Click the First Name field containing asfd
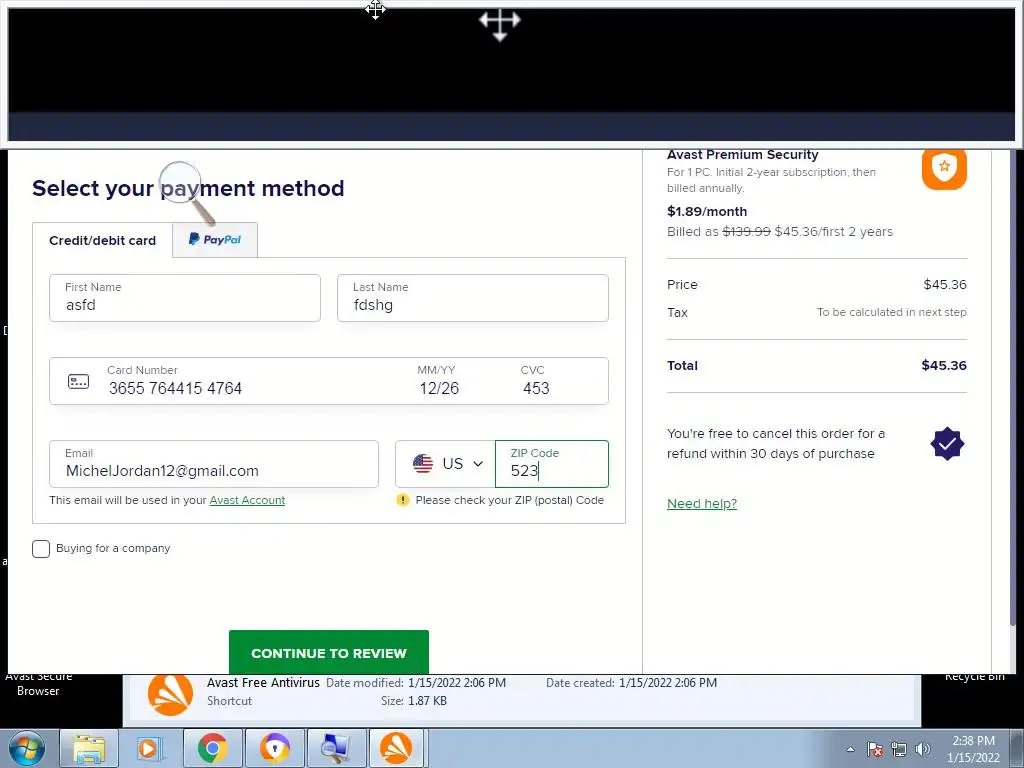The image size is (1024, 768). tap(185, 298)
